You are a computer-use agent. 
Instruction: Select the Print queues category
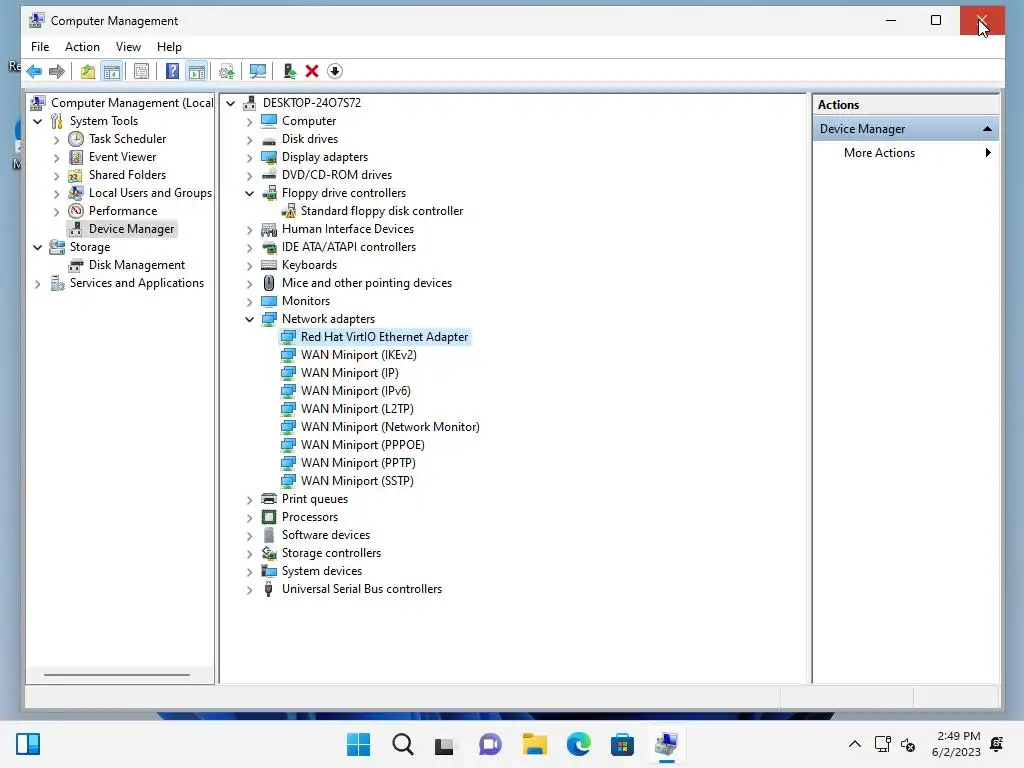point(315,500)
